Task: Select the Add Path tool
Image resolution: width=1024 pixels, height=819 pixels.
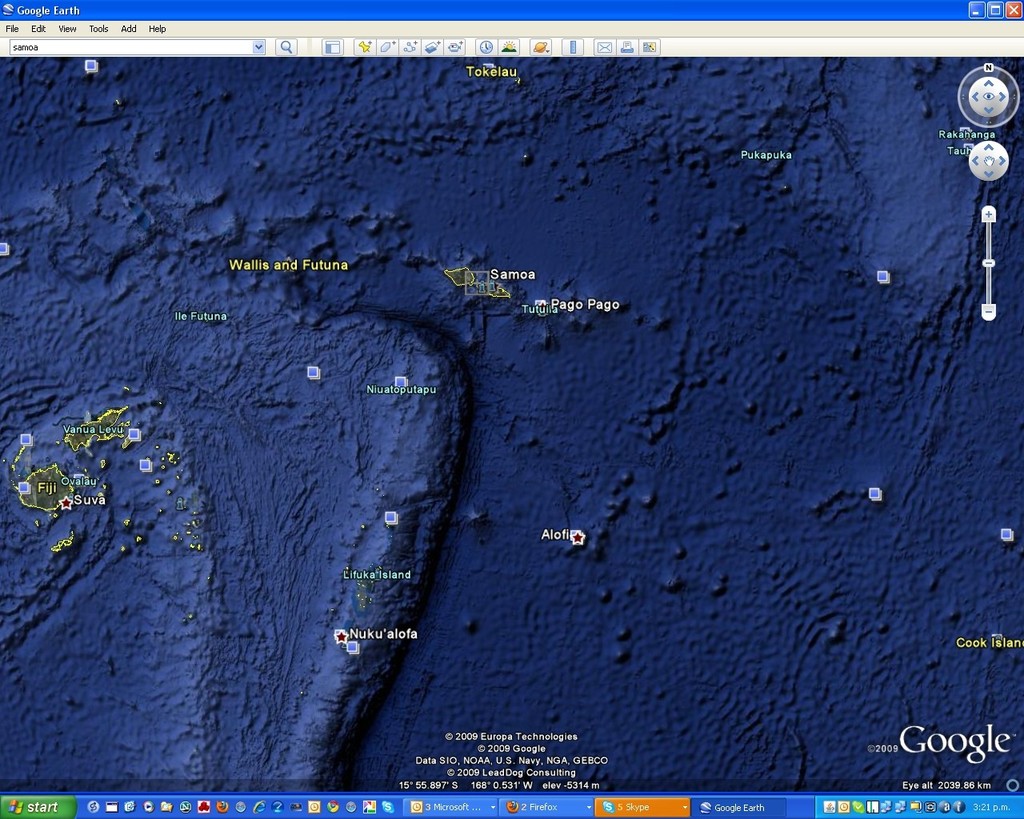Action: point(410,47)
